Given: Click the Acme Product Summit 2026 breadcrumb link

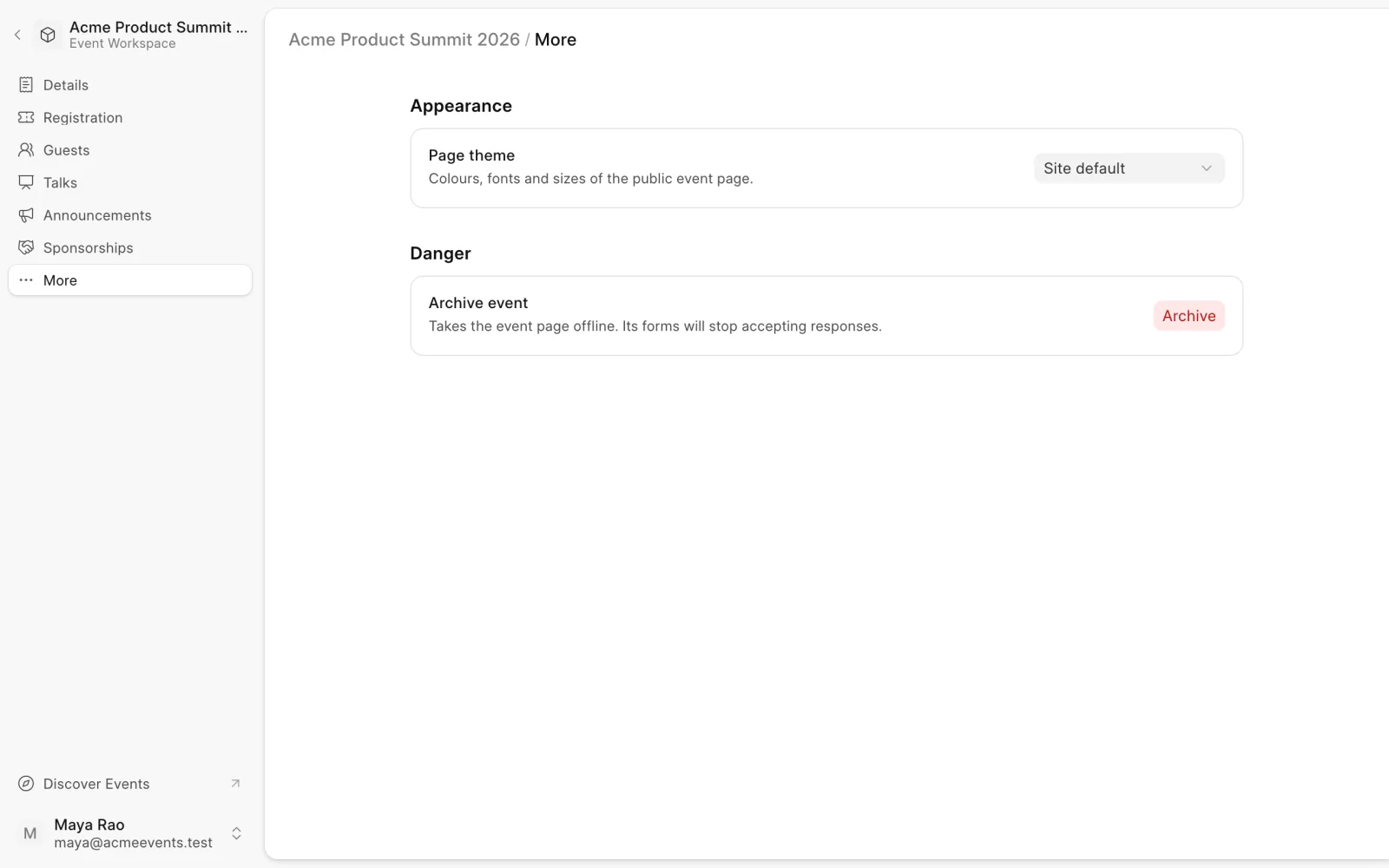Looking at the screenshot, I should tap(404, 40).
